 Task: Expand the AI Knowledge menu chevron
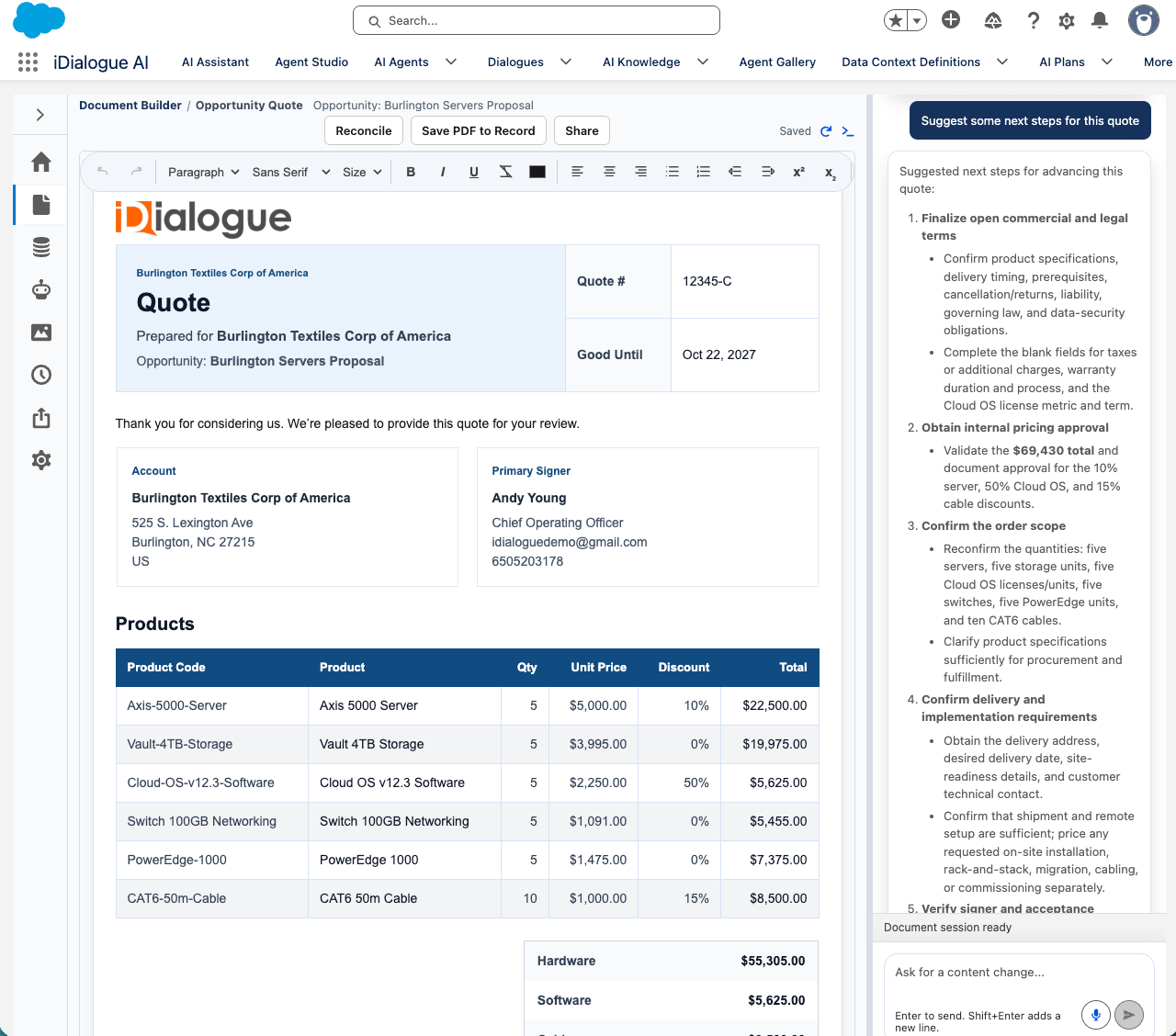pos(703,62)
